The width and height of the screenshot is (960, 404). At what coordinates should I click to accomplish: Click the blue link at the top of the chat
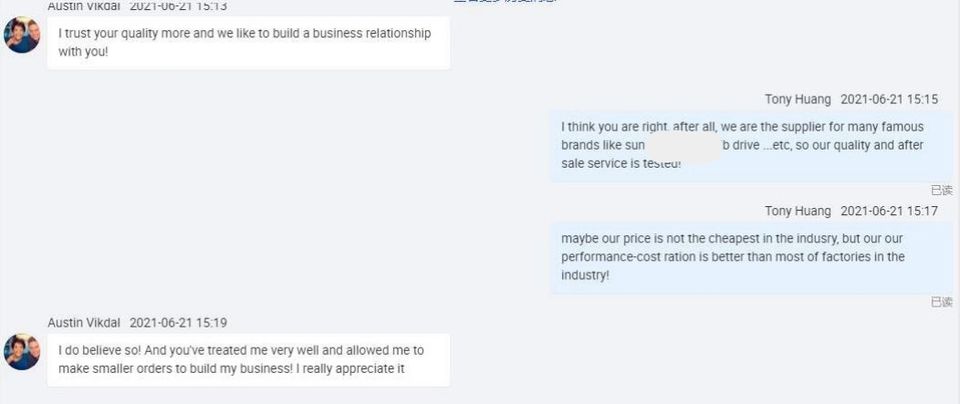point(505,2)
